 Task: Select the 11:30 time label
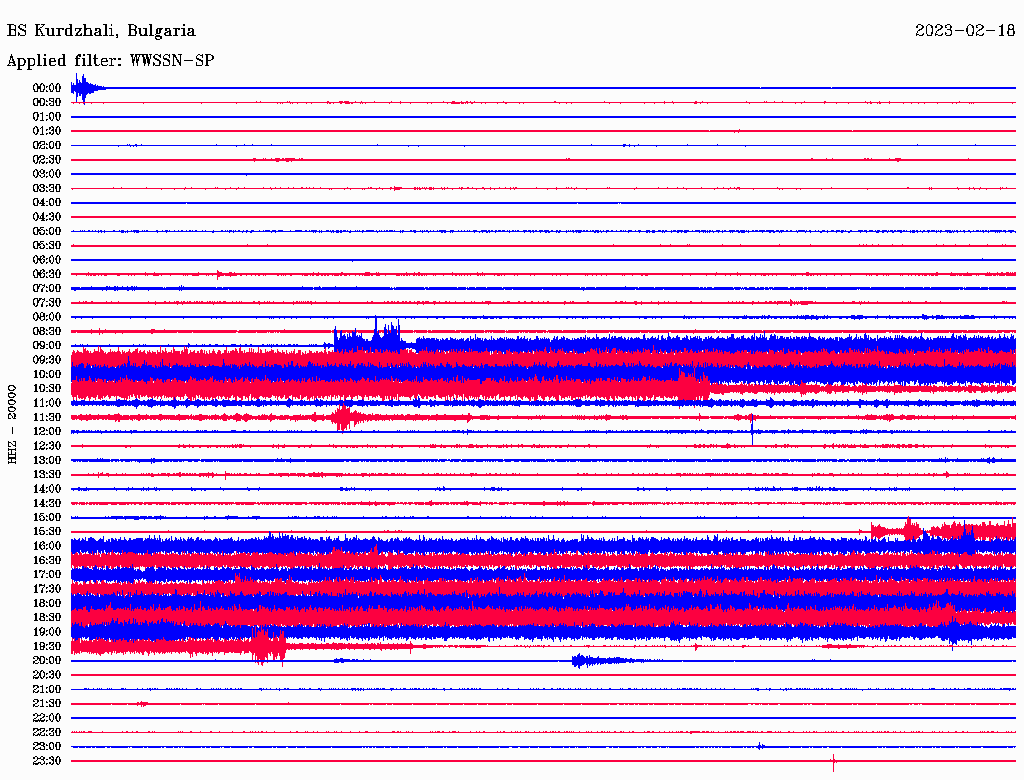click(x=47, y=417)
